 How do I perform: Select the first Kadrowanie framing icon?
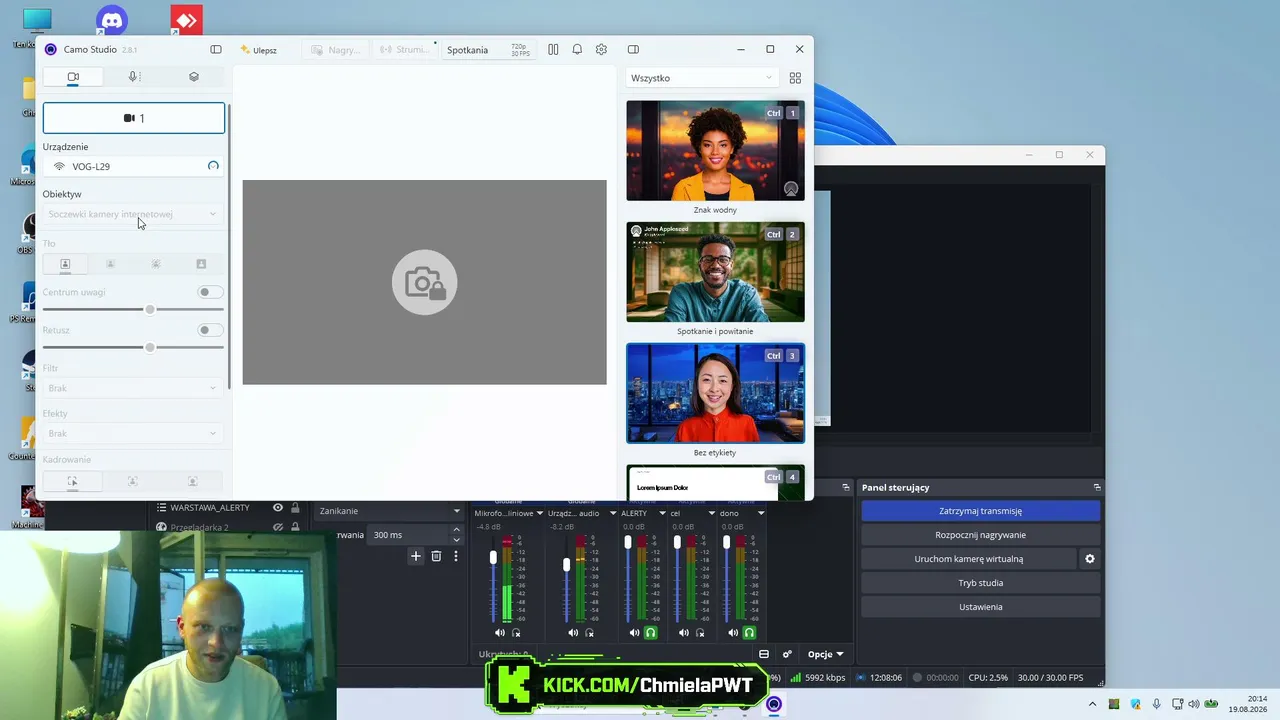click(x=72, y=481)
